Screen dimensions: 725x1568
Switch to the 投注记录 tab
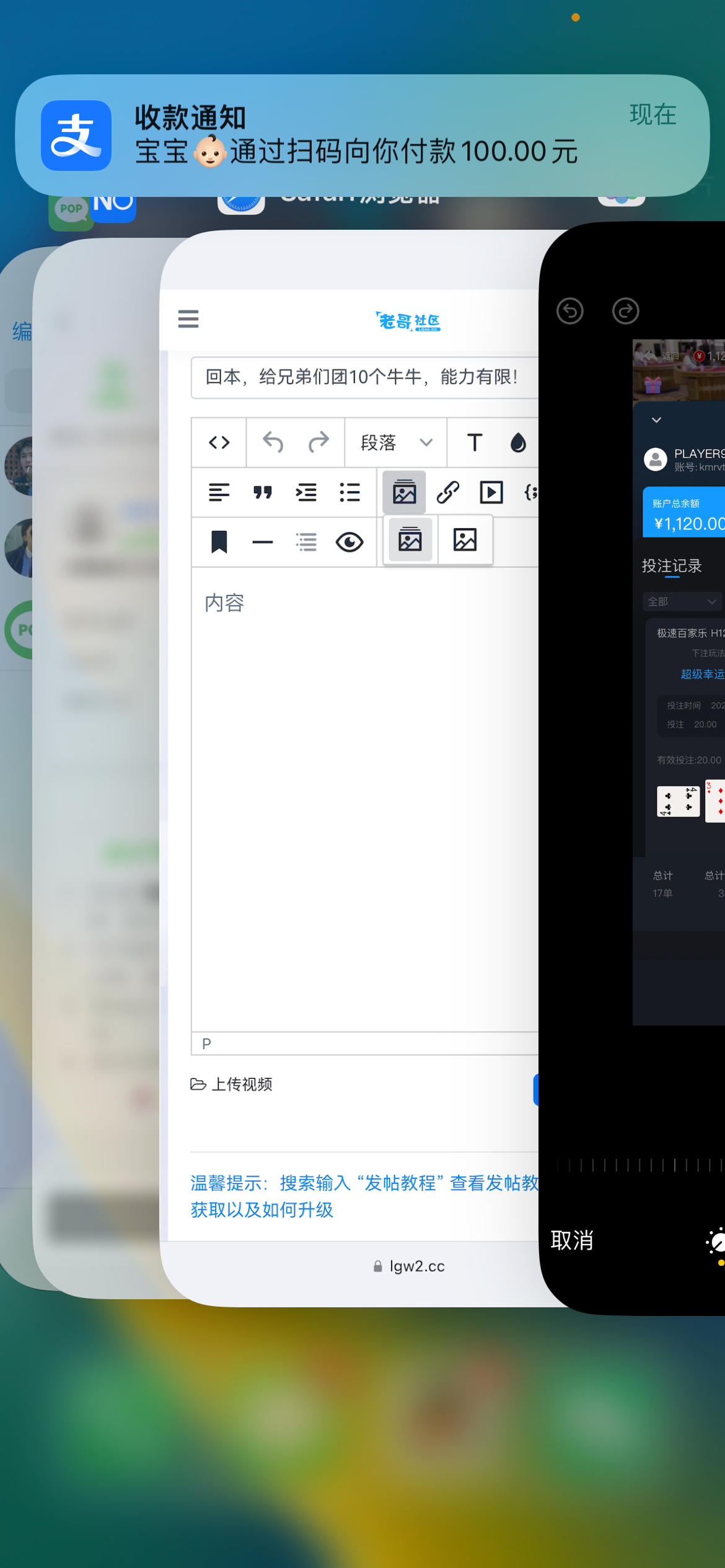672,566
